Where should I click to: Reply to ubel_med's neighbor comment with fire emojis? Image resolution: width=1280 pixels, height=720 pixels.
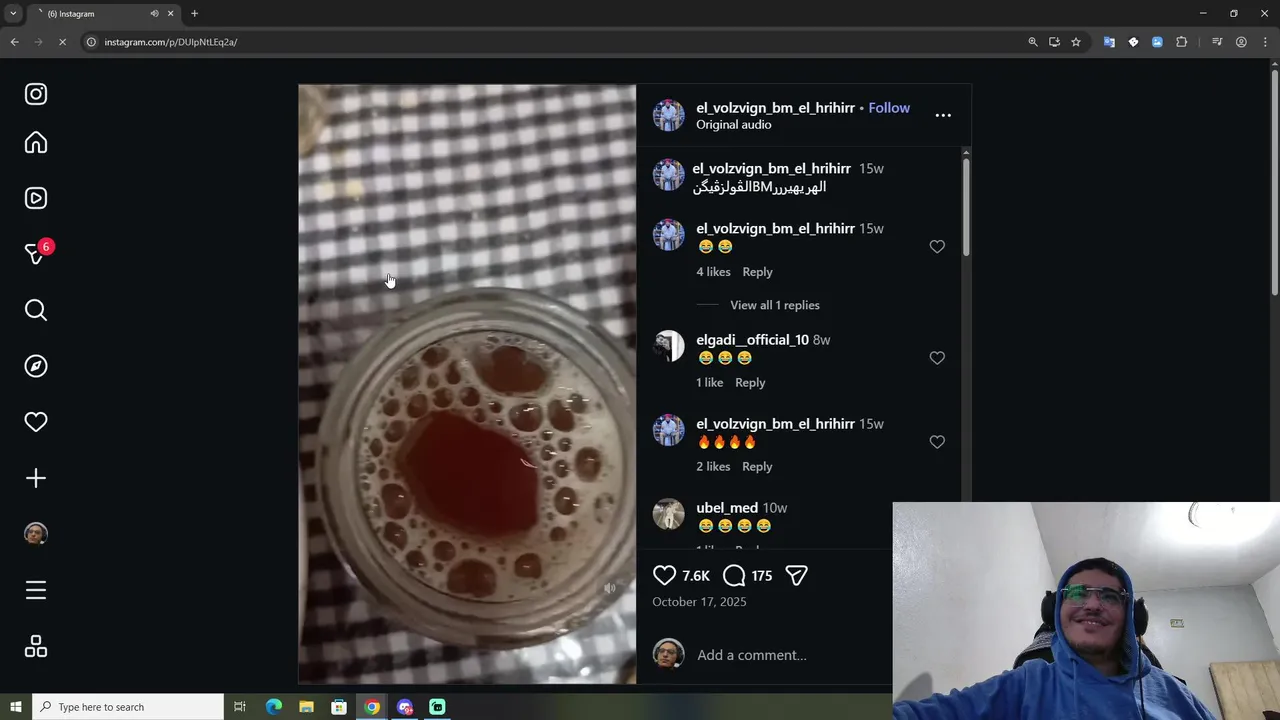coord(757,466)
